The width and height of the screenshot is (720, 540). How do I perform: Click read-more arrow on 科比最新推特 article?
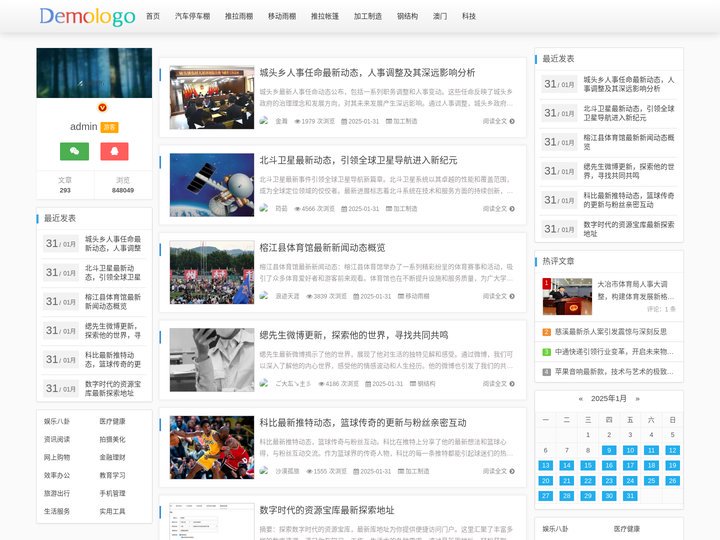512,471
